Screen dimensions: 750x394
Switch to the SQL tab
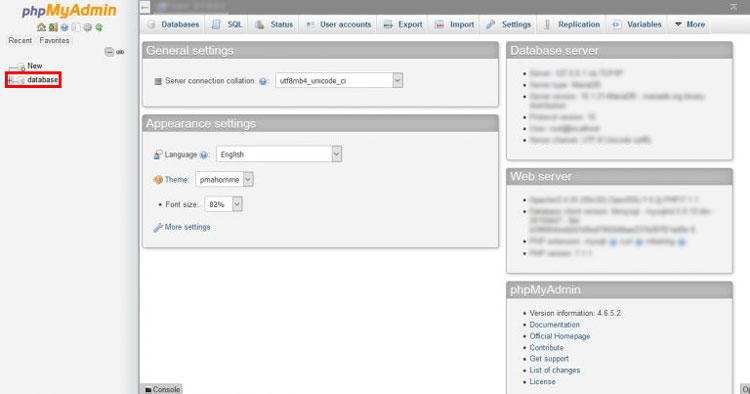click(x=227, y=24)
